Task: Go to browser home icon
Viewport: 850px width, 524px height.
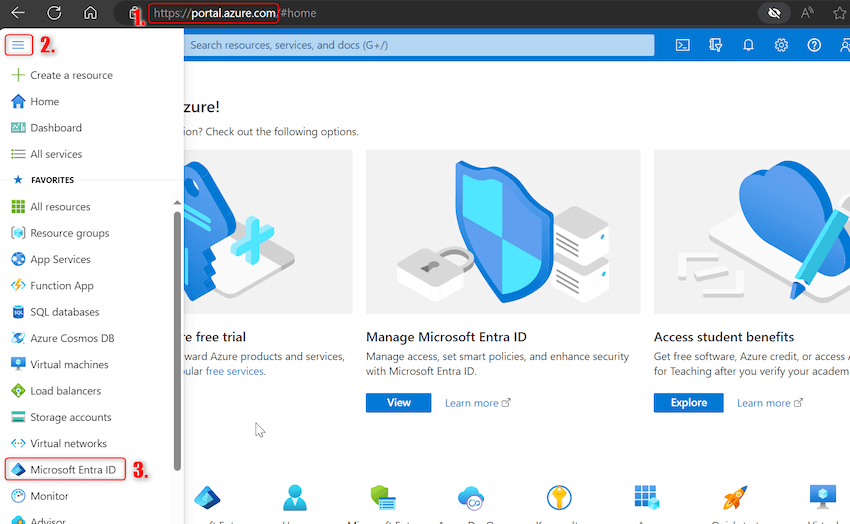Action: (90, 12)
